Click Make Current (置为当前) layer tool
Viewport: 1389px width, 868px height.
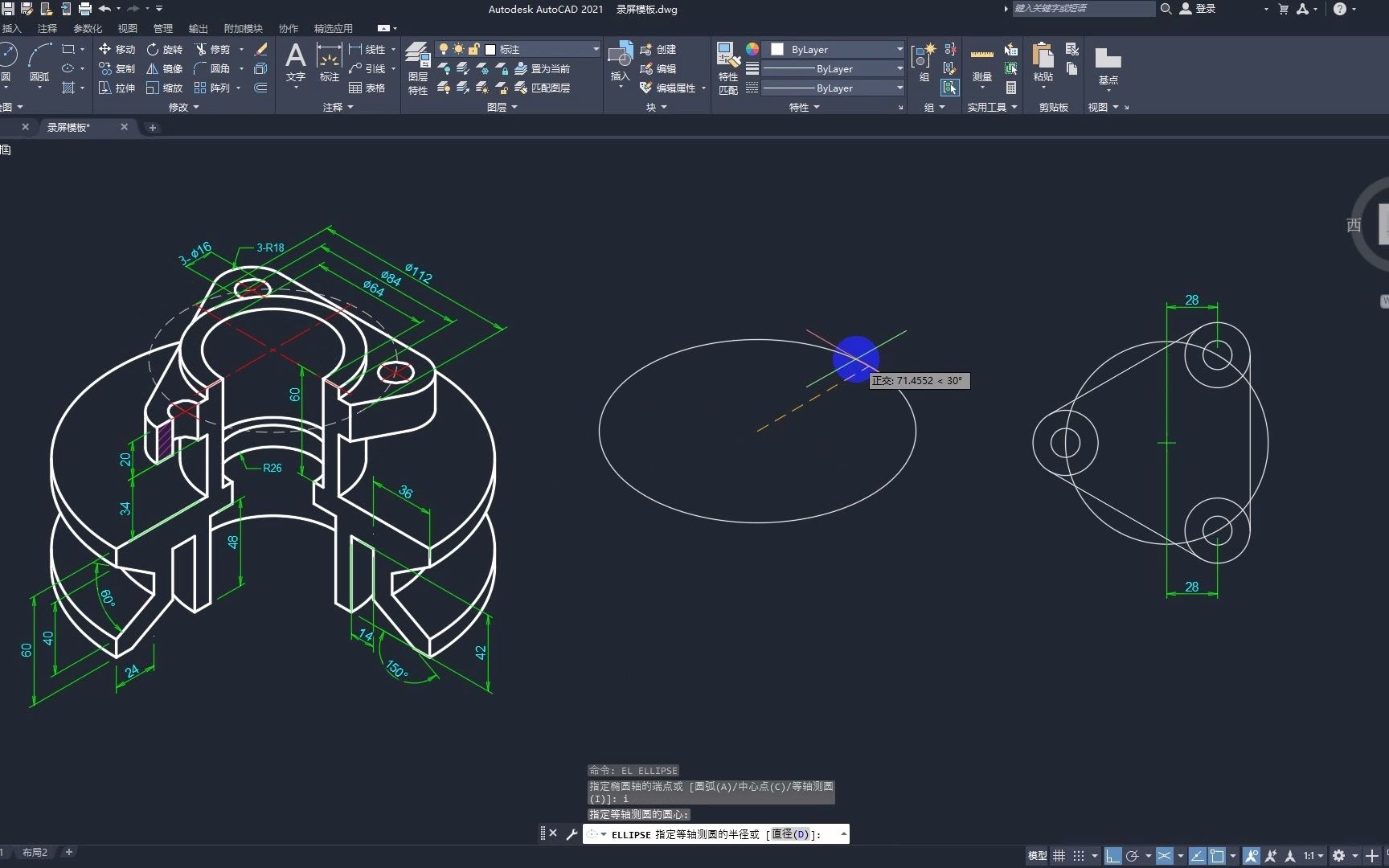pos(543,68)
